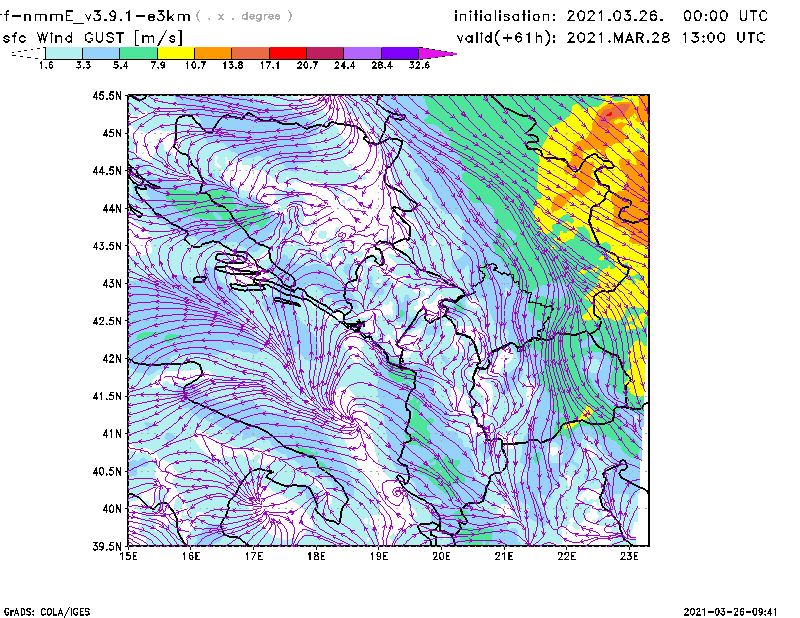Click the 18E longitude label
This screenshot has height=618, width=800.
[316, 556]
